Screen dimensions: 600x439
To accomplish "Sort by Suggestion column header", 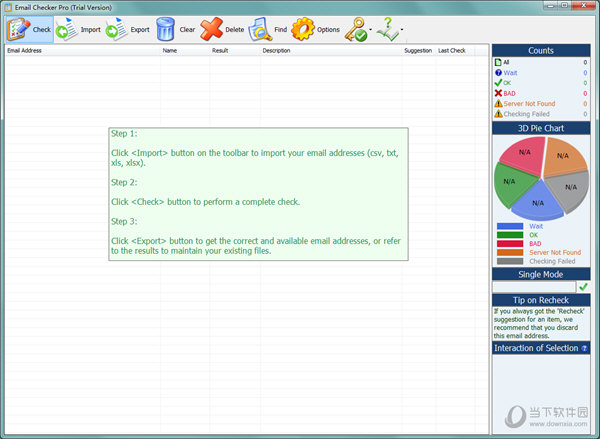I will (419, 51).
